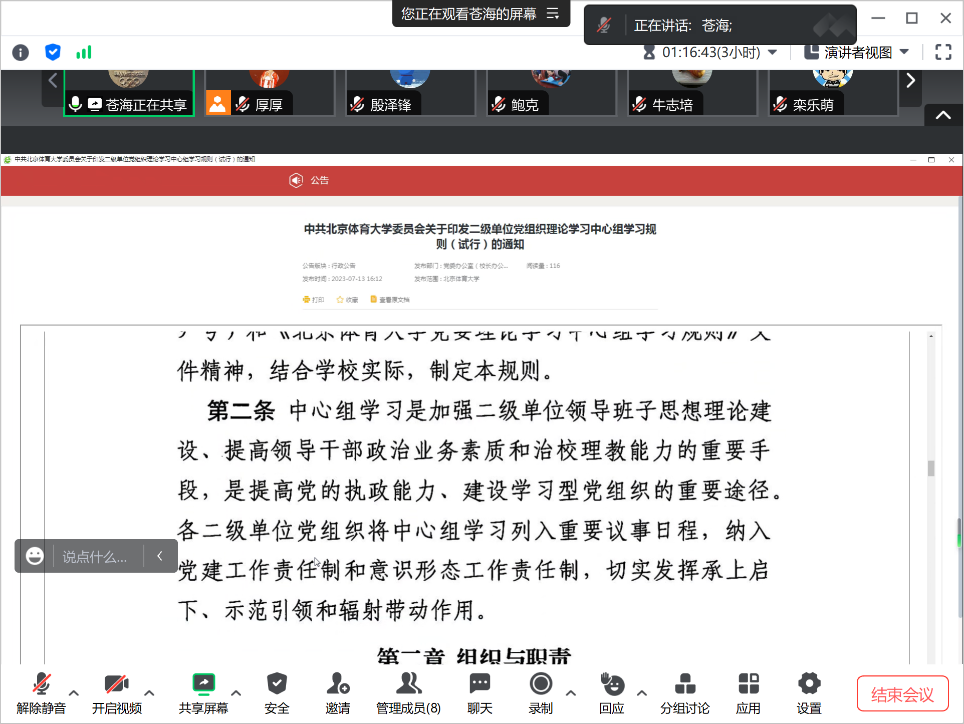Click the 说点什么 chat input field
964x724 pixels.
tap(96, 557)
